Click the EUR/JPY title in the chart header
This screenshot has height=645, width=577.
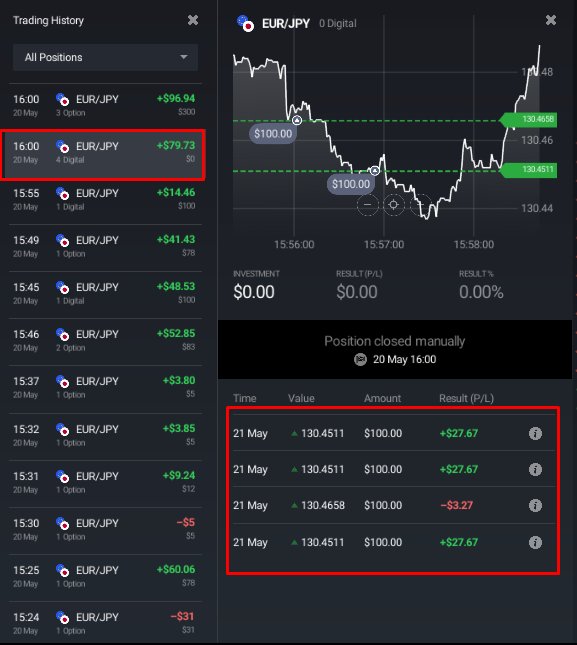286,24
